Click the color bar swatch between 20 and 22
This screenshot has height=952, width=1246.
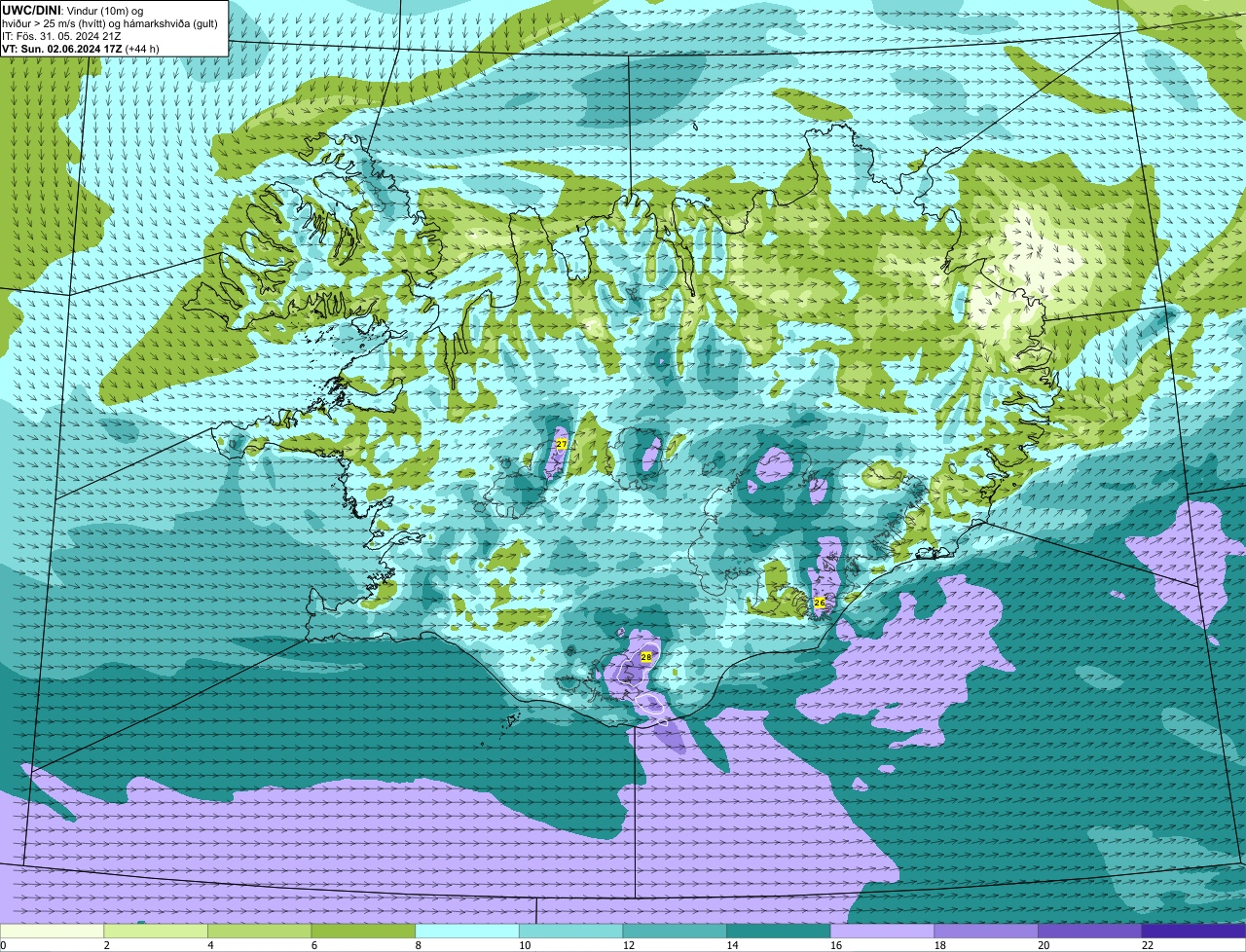pyautogui.click(x=1090, y=931)
